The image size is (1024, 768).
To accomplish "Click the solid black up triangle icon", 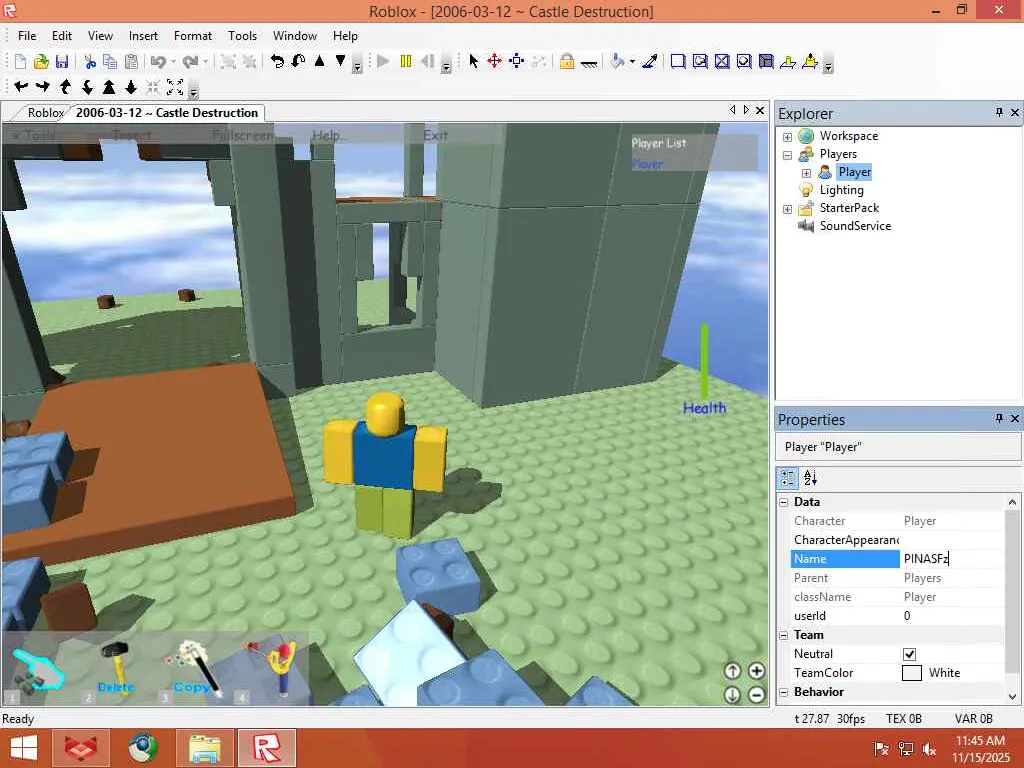I will pos(319,61).
